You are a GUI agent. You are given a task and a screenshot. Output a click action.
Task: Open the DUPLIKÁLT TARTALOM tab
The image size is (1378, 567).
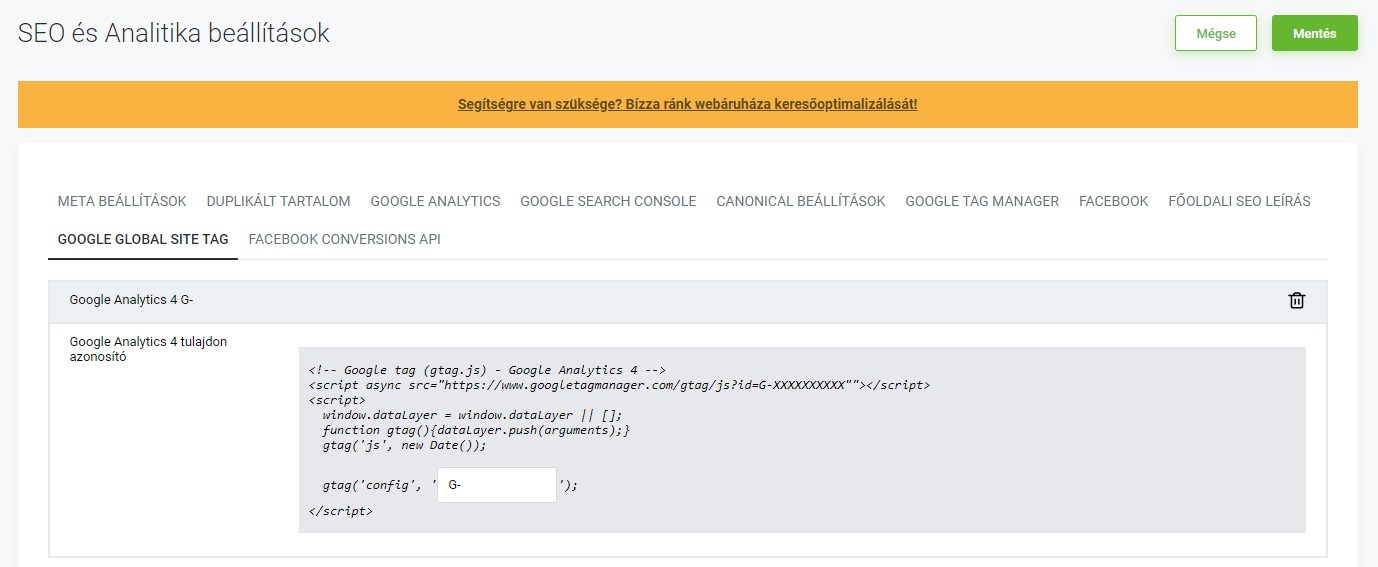point(278,201)
